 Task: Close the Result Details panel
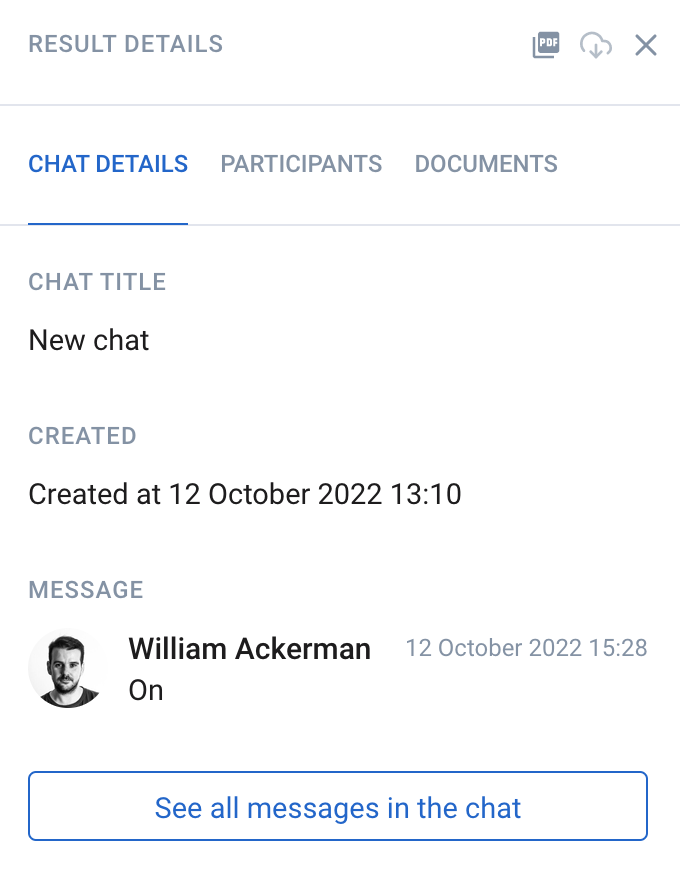click(646, 45)
